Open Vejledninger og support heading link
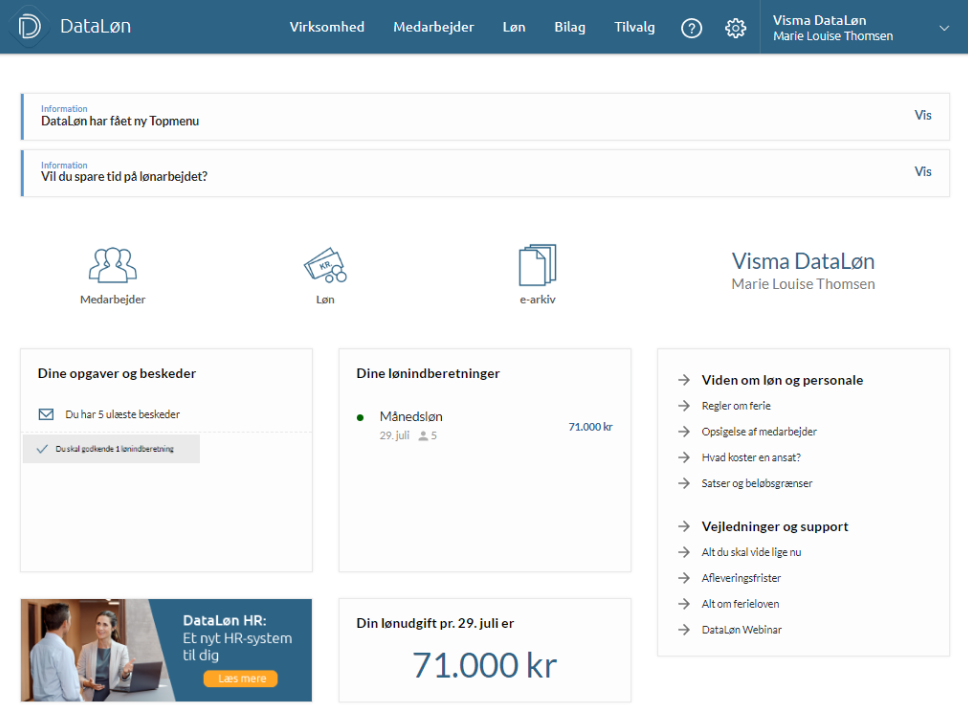968x711 pixels. coord(775,526)
